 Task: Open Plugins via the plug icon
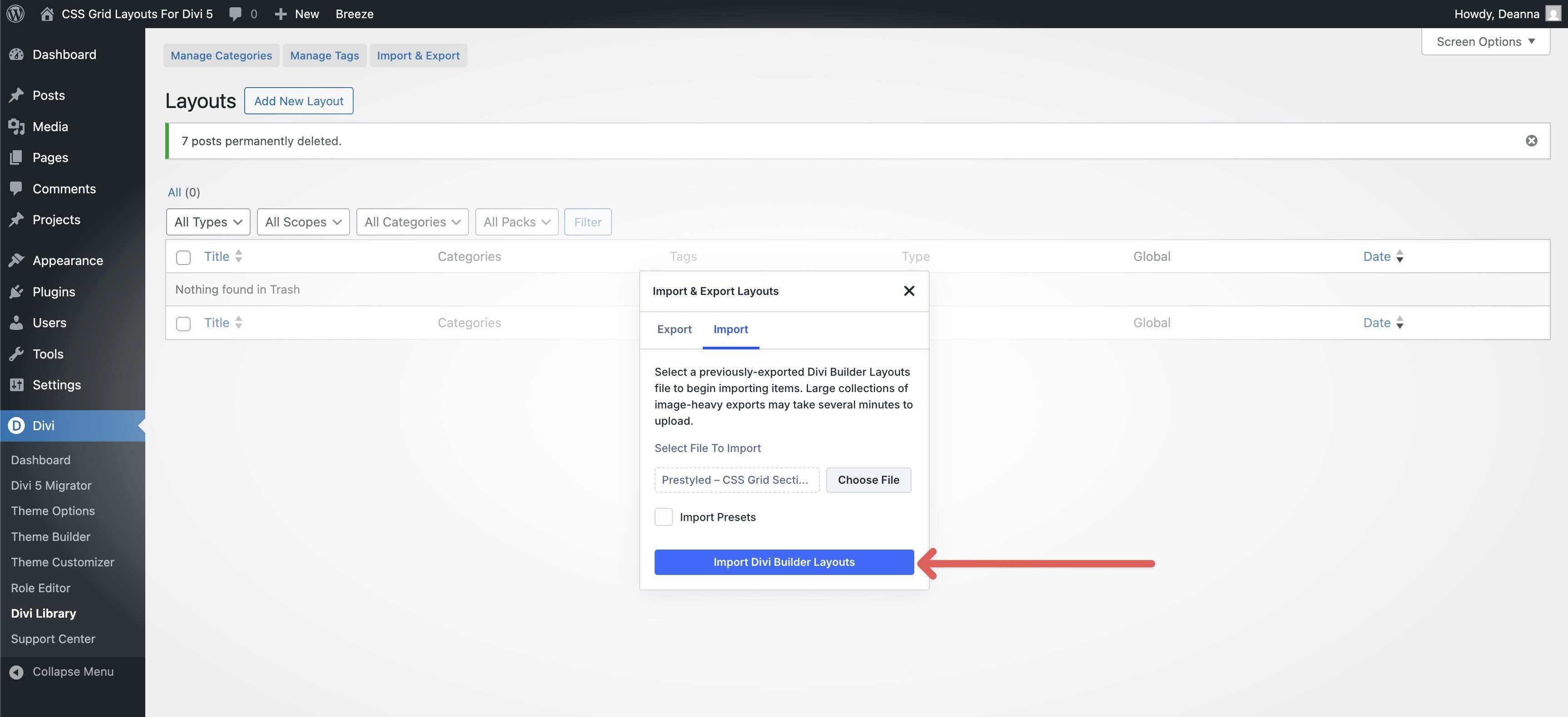coord(16,291)
